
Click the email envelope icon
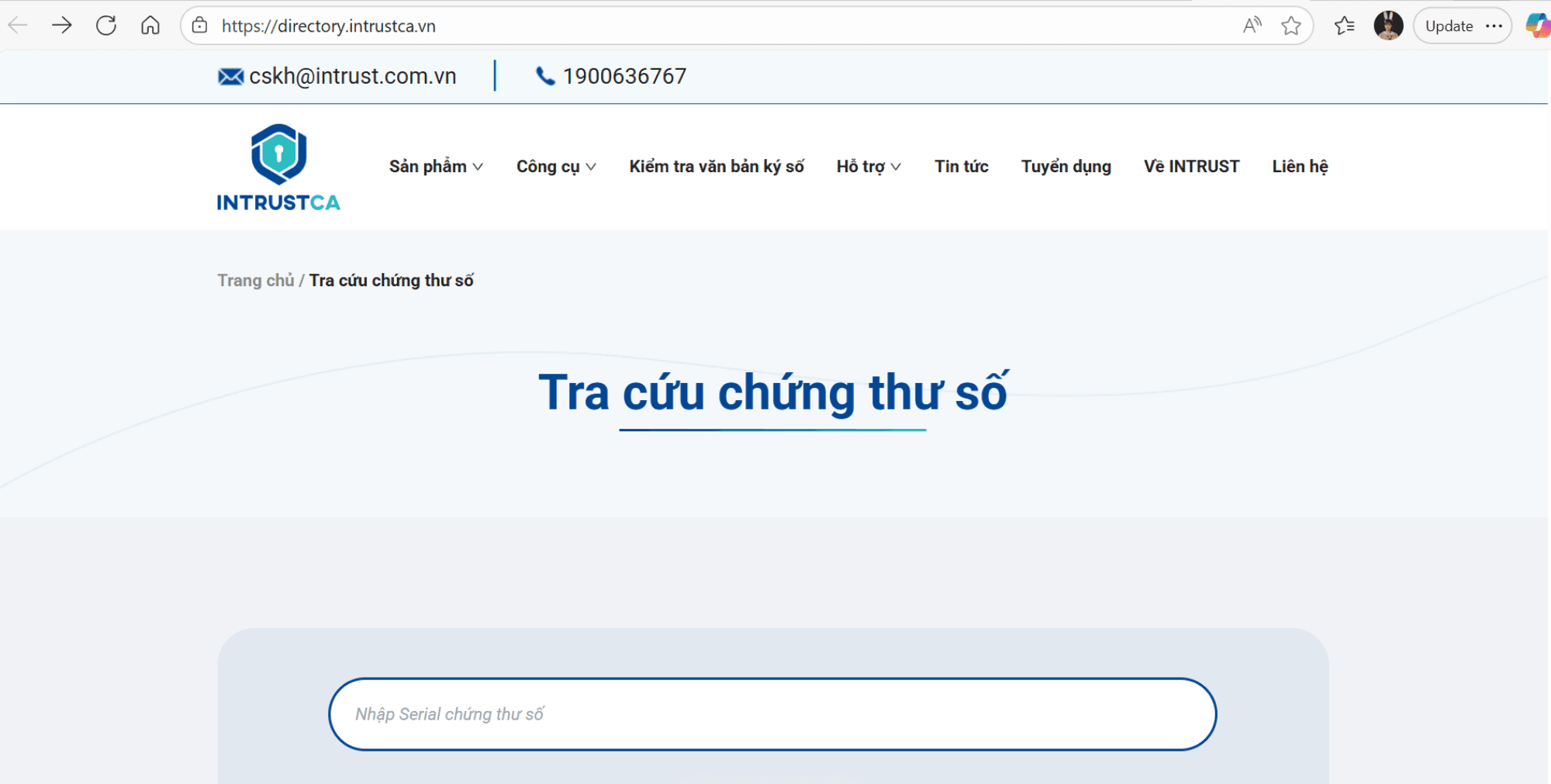point(230,76)
